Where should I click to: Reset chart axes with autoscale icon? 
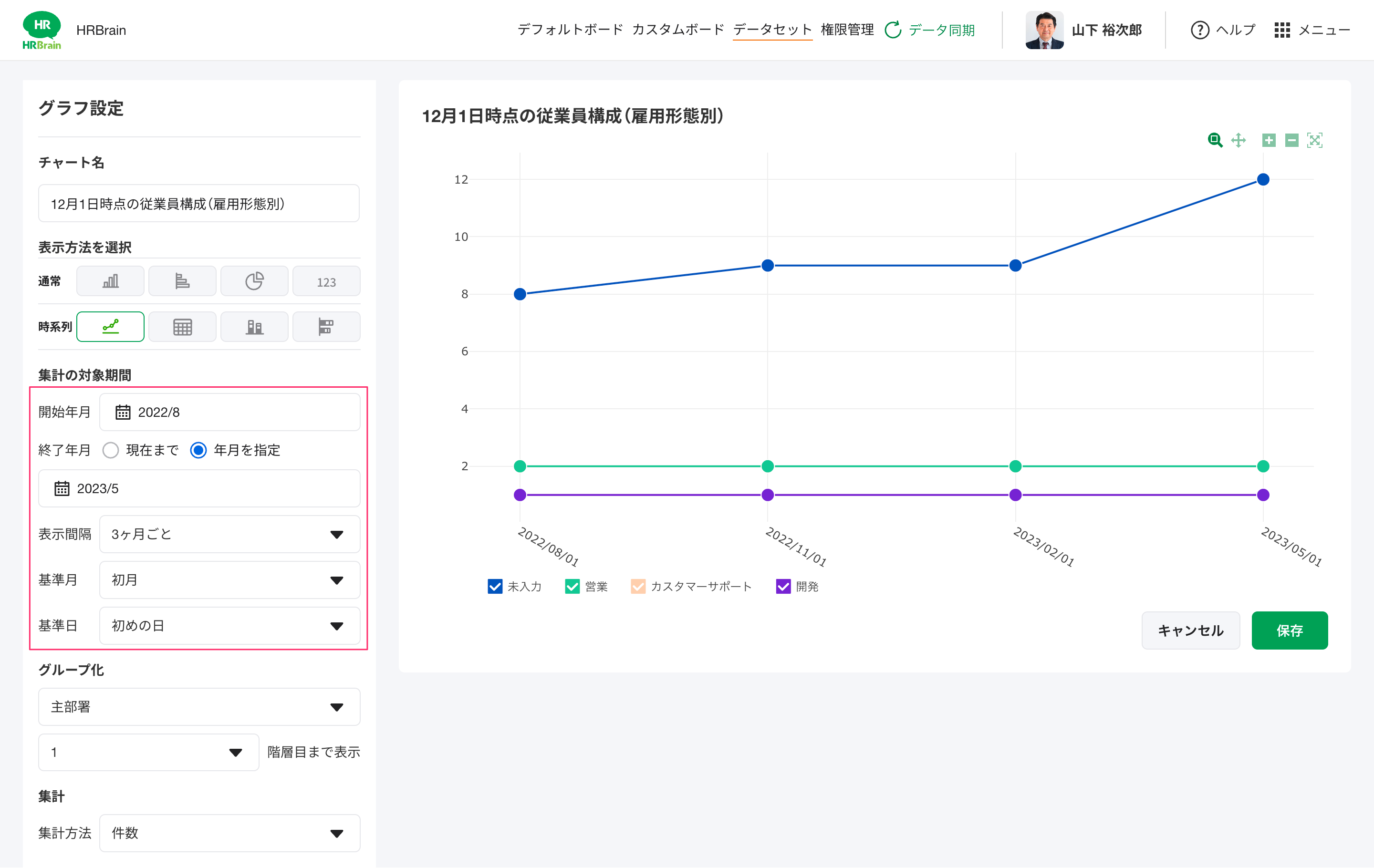pyautogui.click(x=1315, y=140)
